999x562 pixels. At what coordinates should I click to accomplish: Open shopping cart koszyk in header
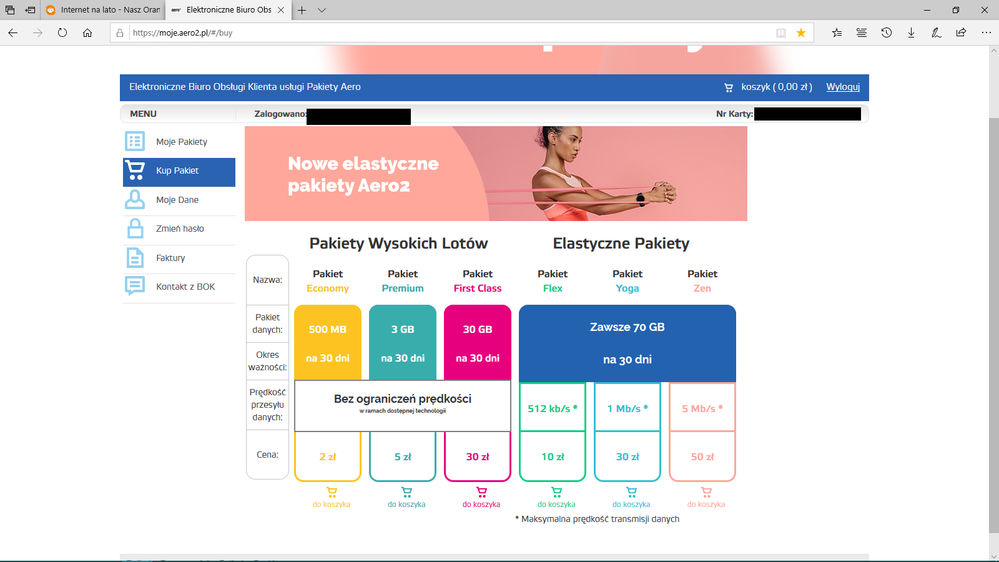[768, 87]
